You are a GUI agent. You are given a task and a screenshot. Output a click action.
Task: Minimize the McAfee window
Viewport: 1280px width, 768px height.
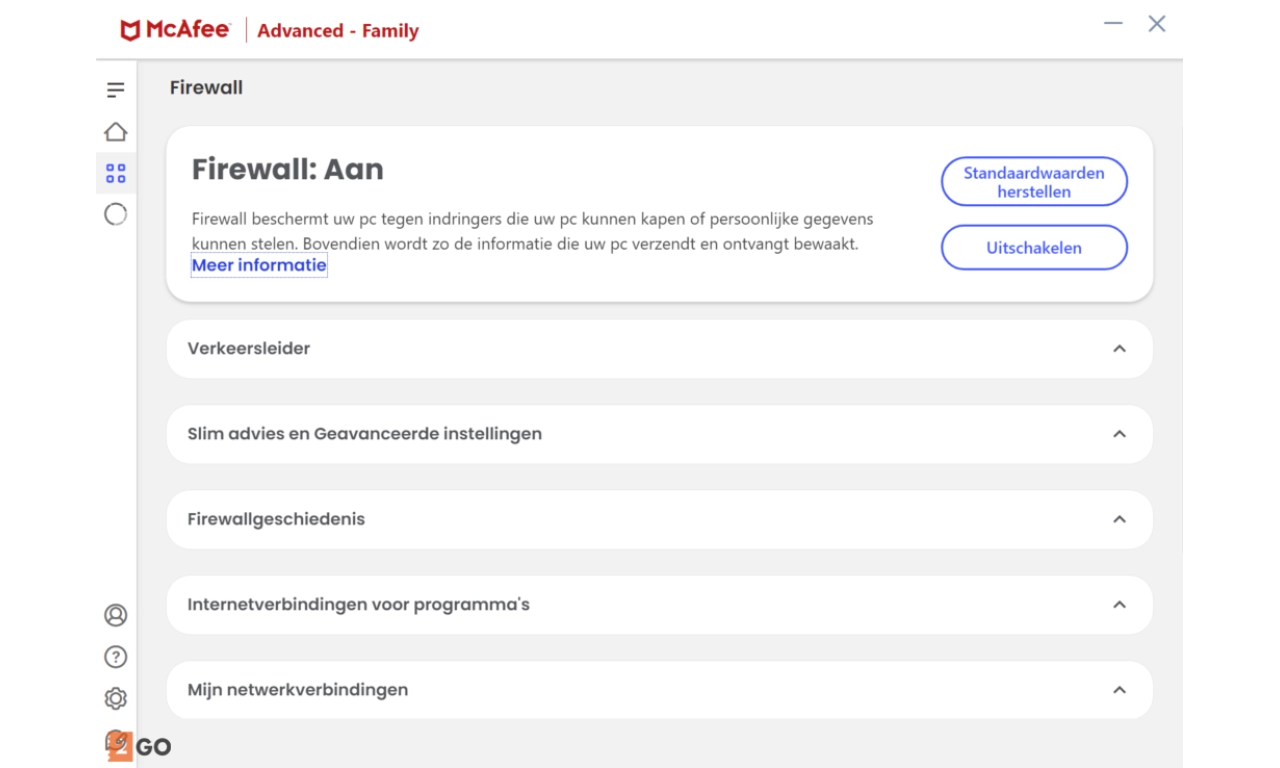[1113, 24]
